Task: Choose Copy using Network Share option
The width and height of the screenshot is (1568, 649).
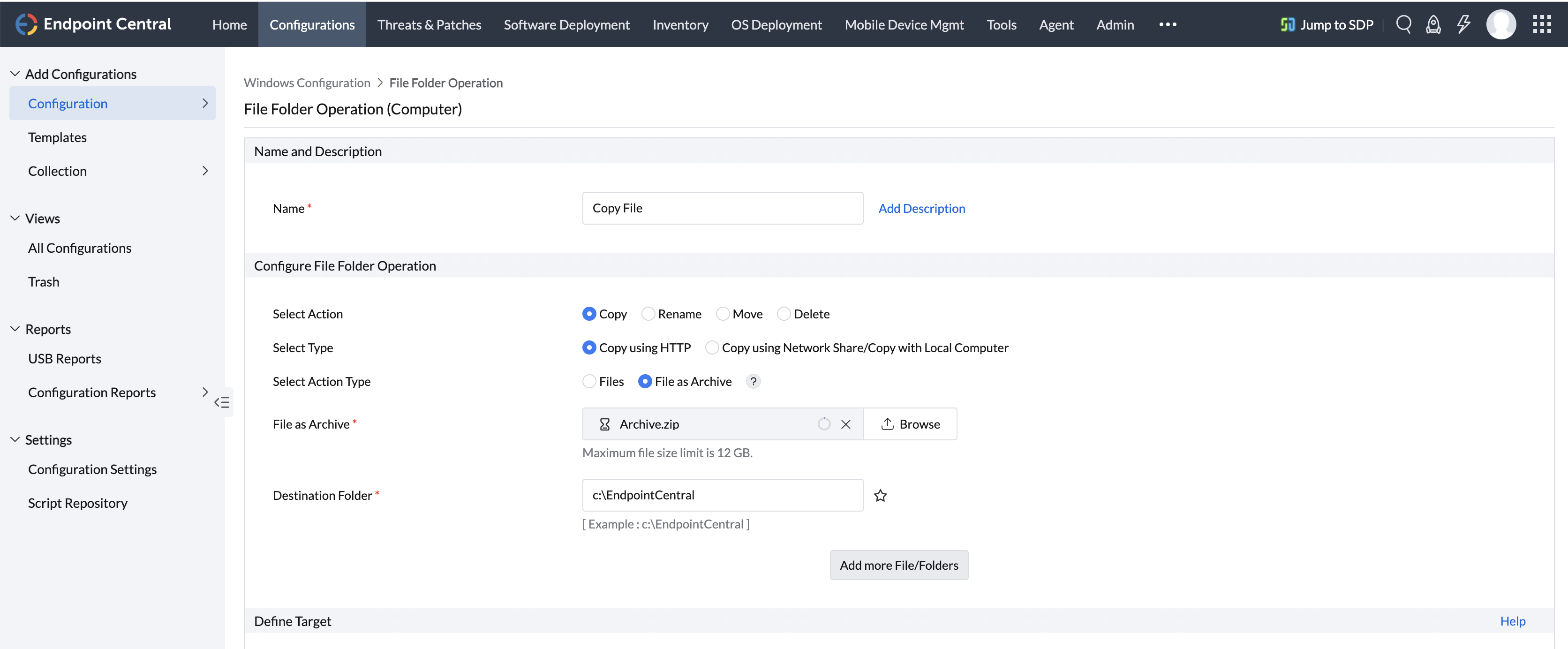Action: 712,347
